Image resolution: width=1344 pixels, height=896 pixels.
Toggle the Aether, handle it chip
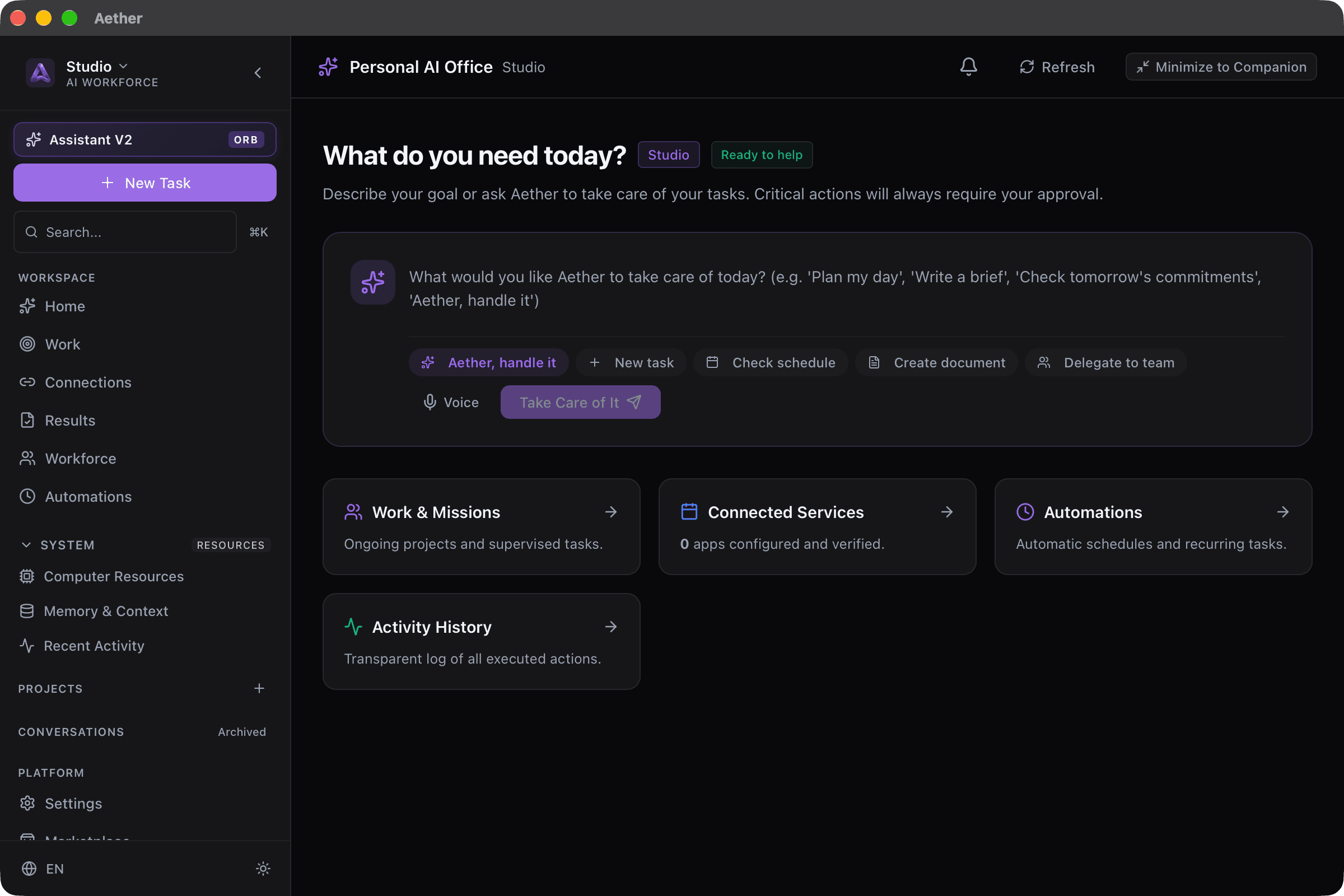point(488,362)
